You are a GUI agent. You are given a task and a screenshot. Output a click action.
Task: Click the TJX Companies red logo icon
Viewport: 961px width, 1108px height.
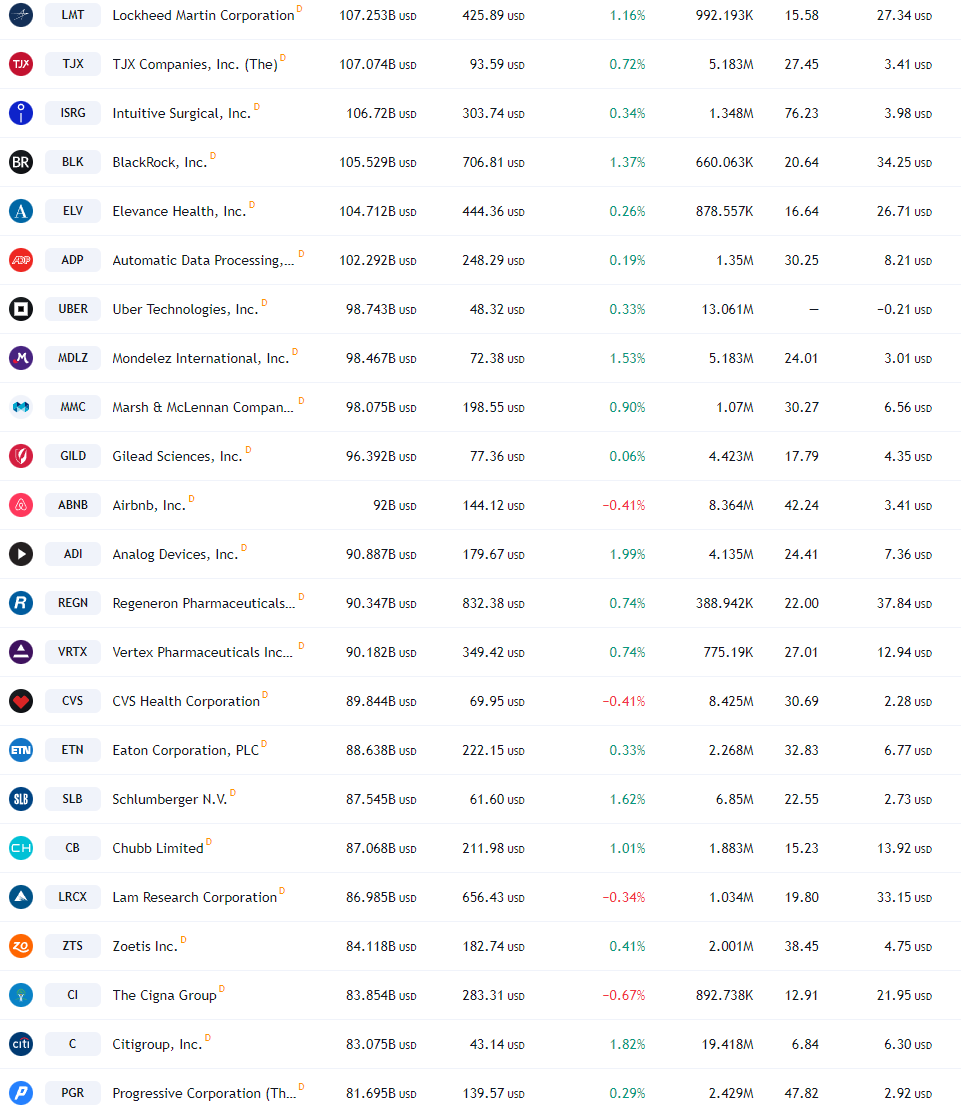click(x=21, y=64)
